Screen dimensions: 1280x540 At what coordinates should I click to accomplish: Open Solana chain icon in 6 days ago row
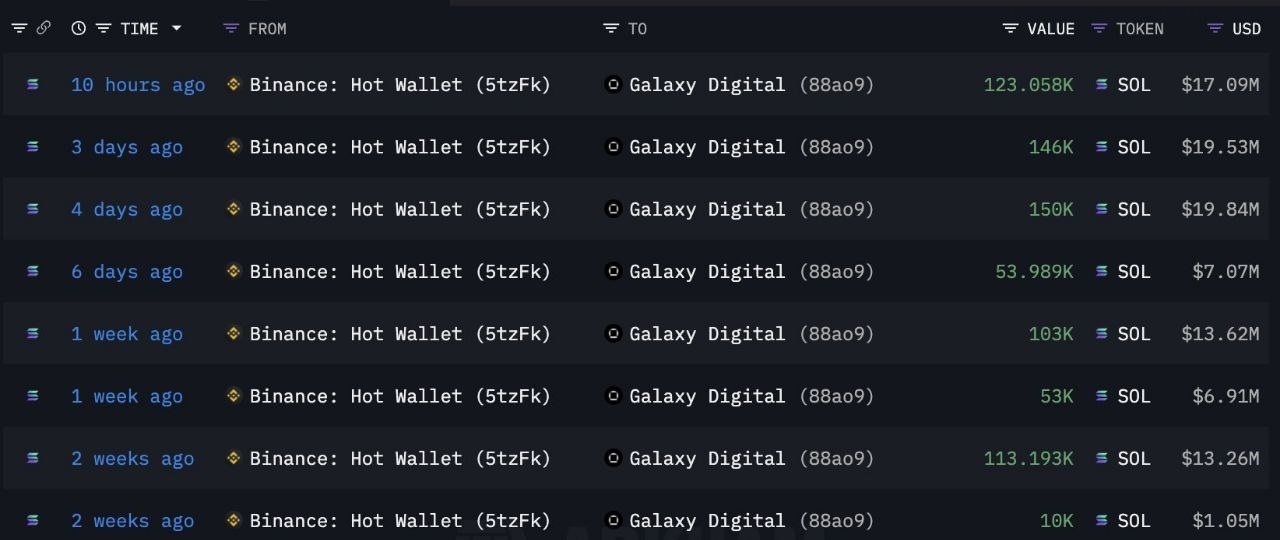coord(33,271)
